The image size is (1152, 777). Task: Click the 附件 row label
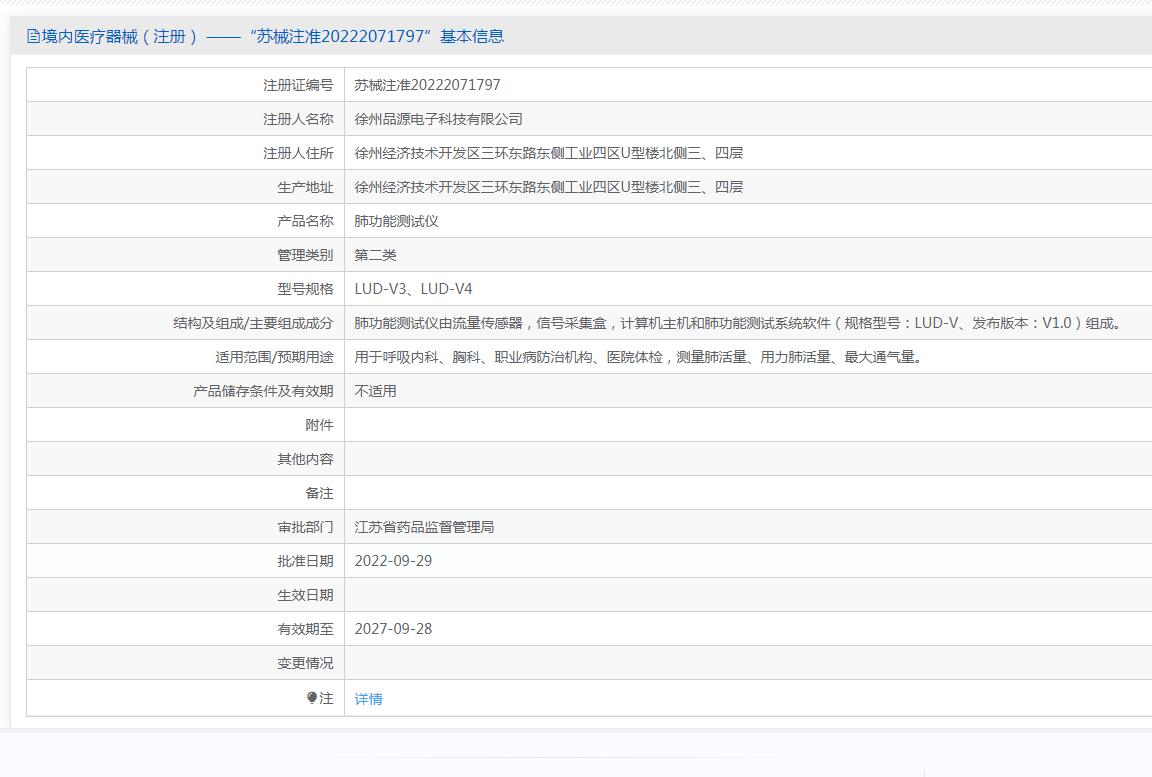(319, 425)
